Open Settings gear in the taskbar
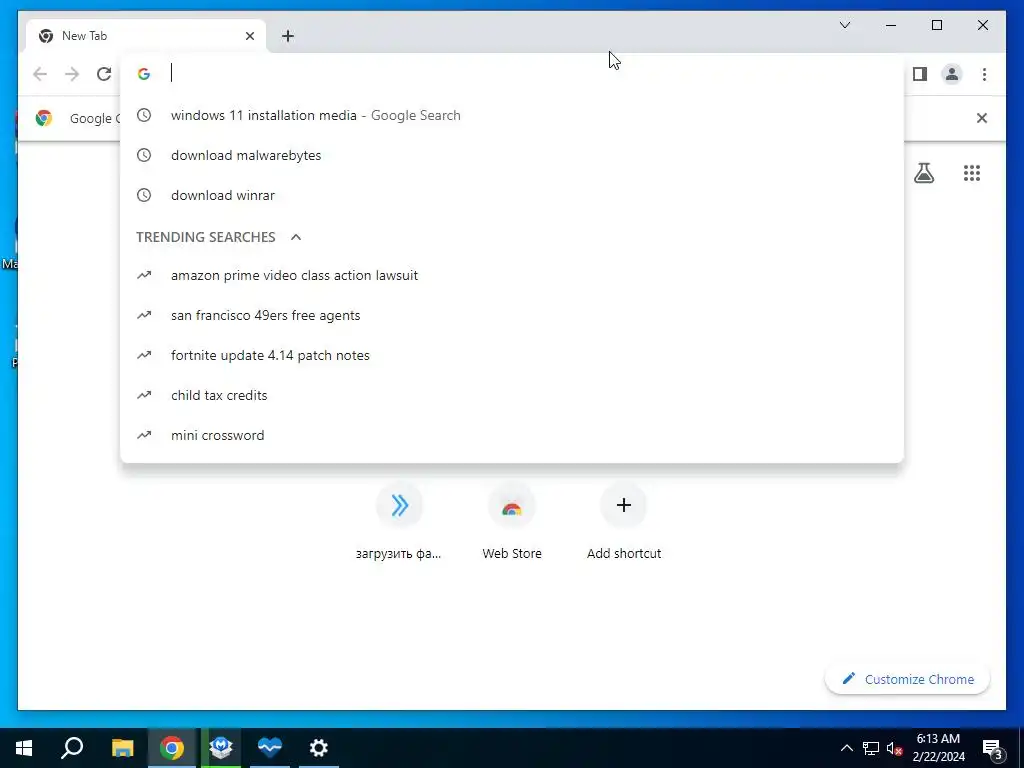 click(x=319, y=748)
